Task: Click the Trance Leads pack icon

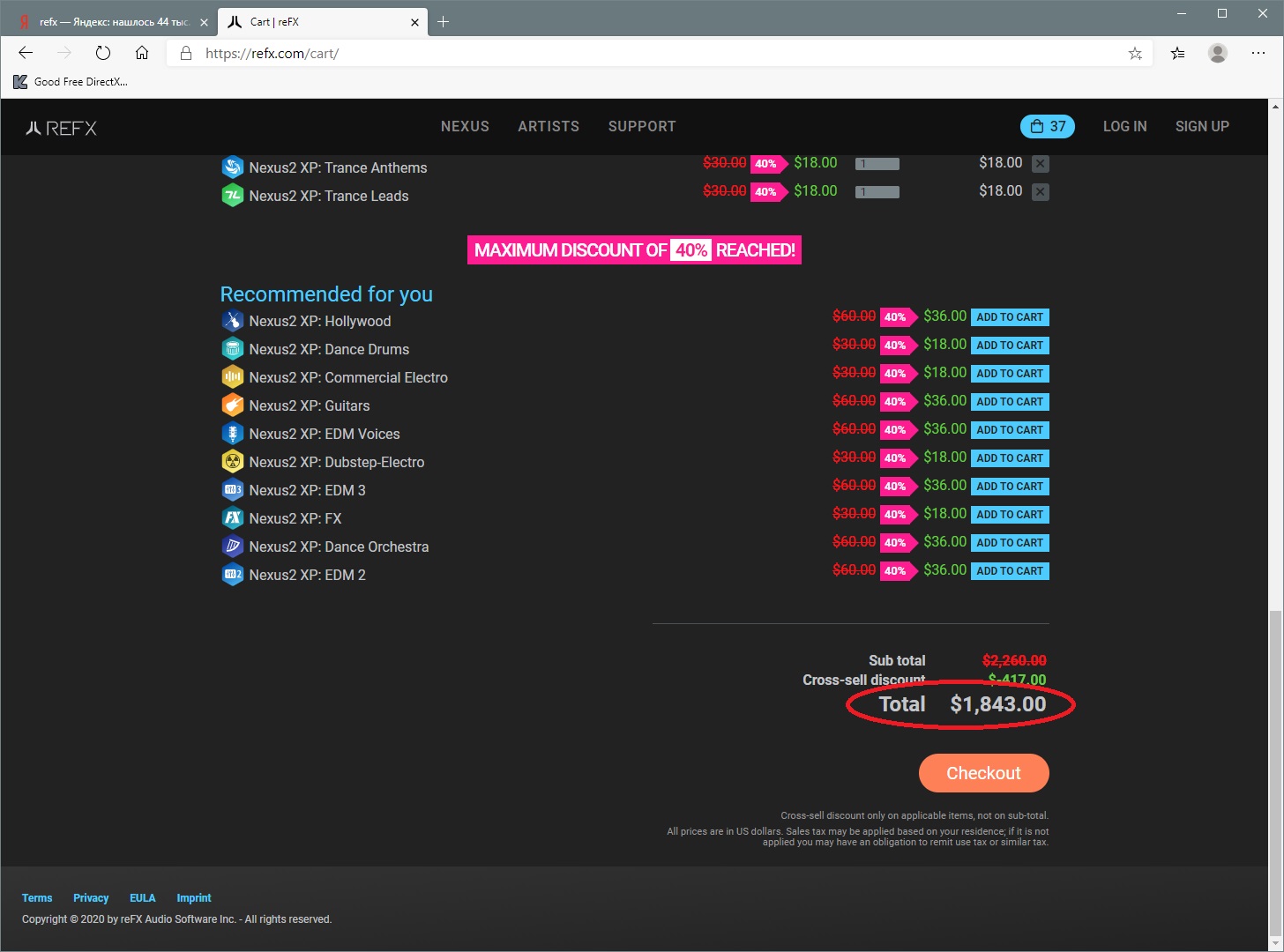Action: click(232, 196)
